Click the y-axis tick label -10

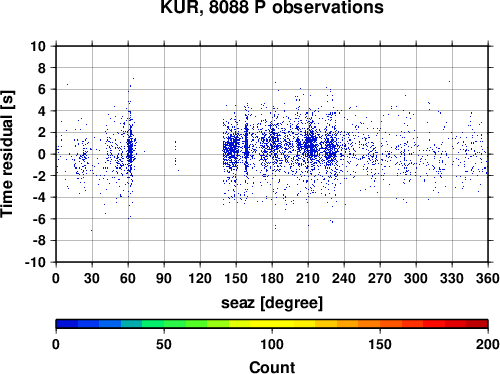pos(35,262)
